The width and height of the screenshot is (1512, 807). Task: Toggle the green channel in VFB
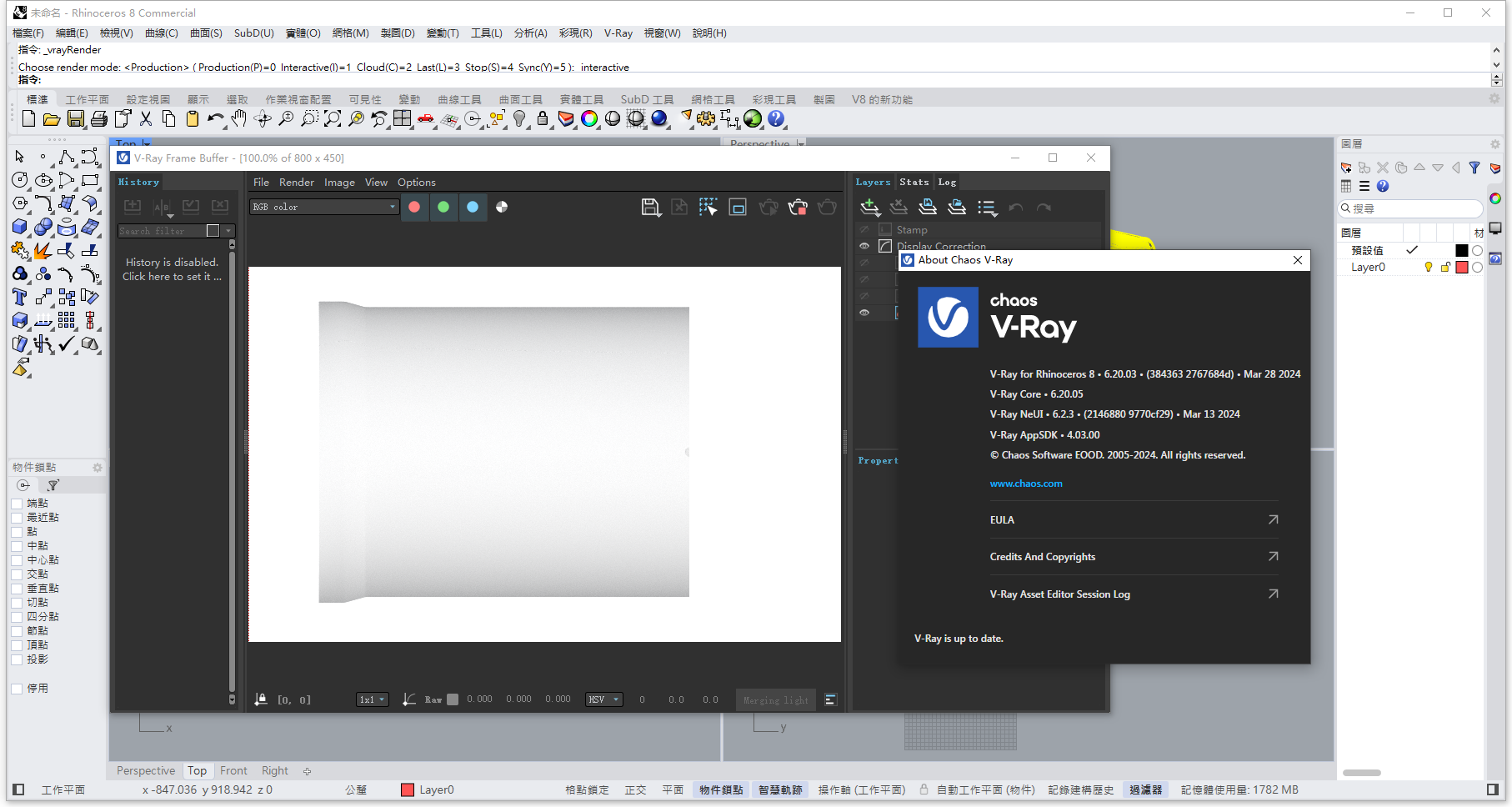(x=443, y=207)
